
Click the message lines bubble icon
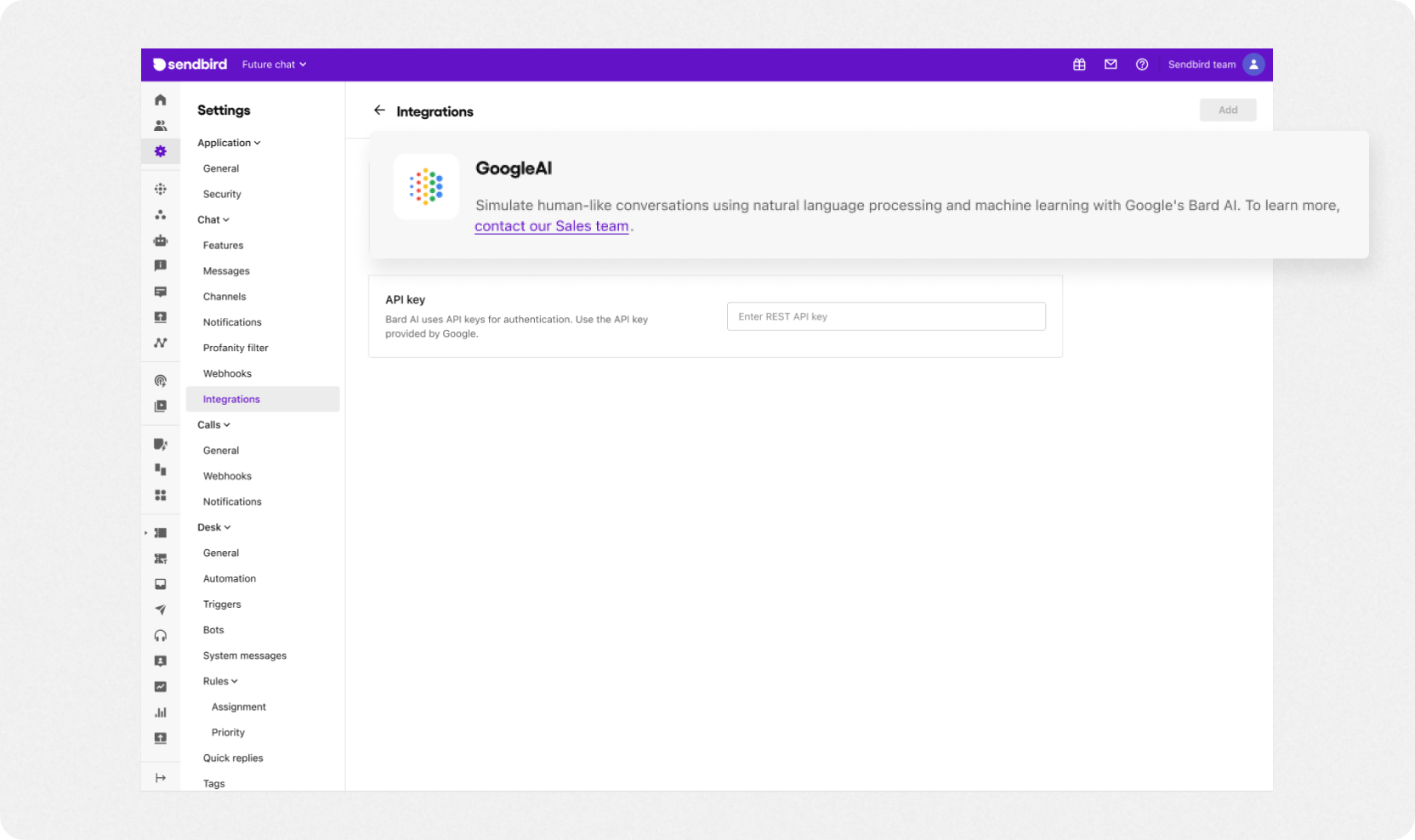coord(160,292)
